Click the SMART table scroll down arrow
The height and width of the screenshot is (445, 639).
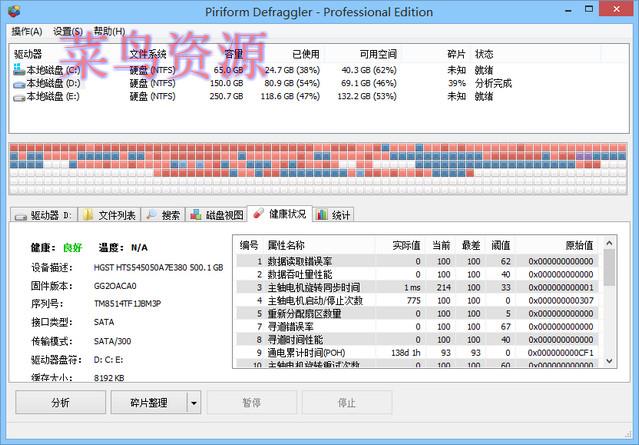pos(609,361)
